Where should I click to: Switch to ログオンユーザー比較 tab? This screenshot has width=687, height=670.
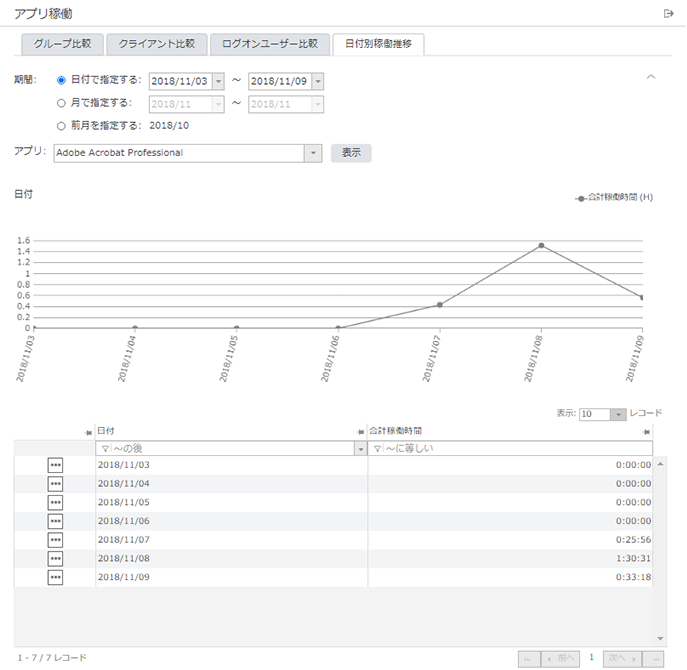coord(269,44)
